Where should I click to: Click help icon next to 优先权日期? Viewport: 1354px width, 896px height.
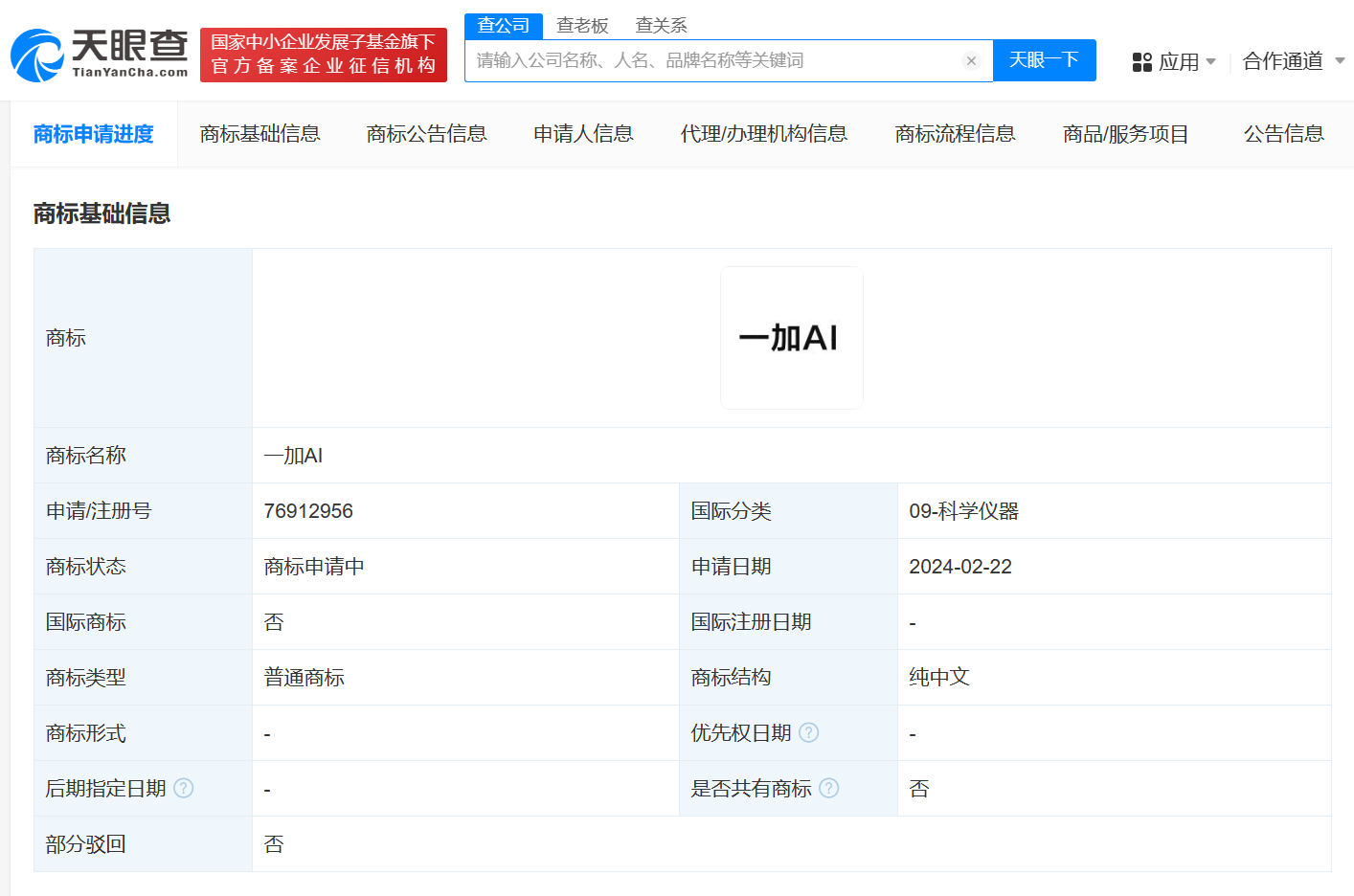[x=809, y=733]
